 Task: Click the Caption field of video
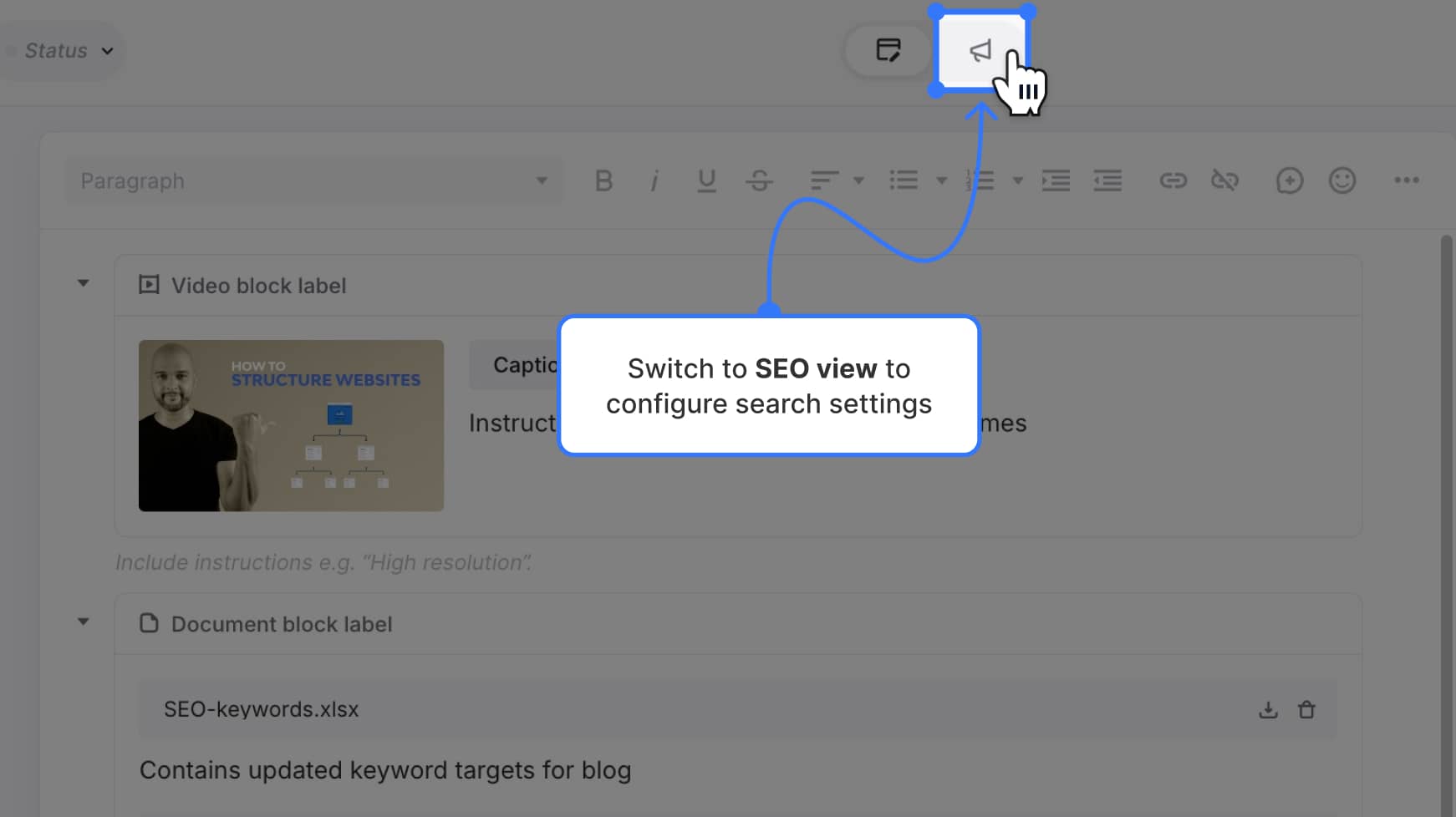(x=514, y=365)
